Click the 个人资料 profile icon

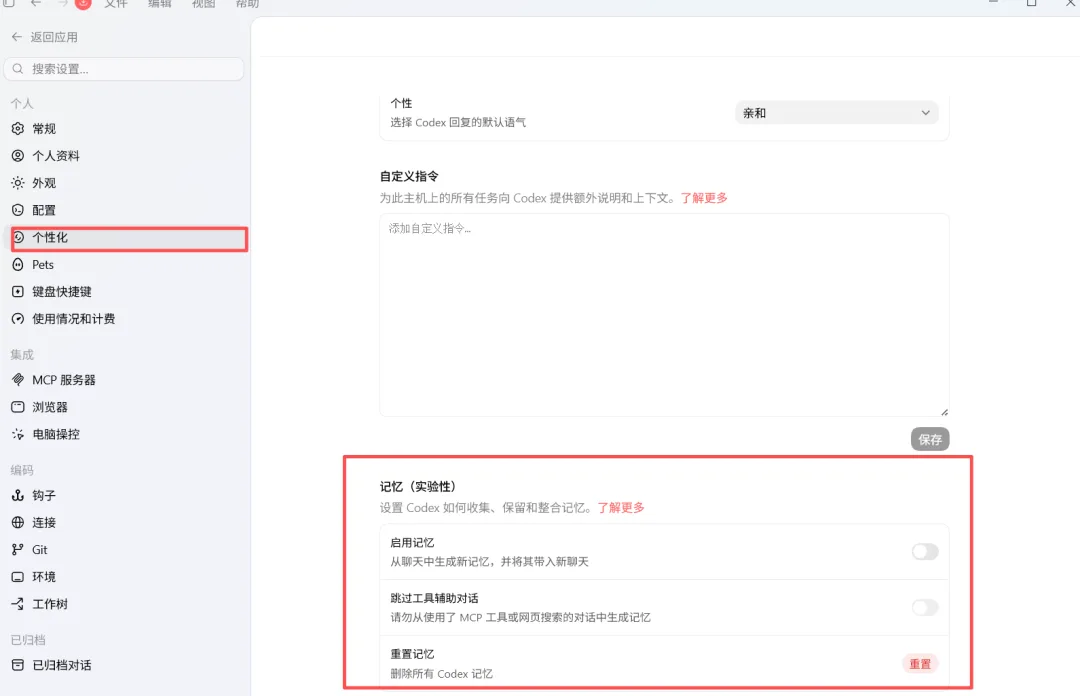(x=18, y=156)
